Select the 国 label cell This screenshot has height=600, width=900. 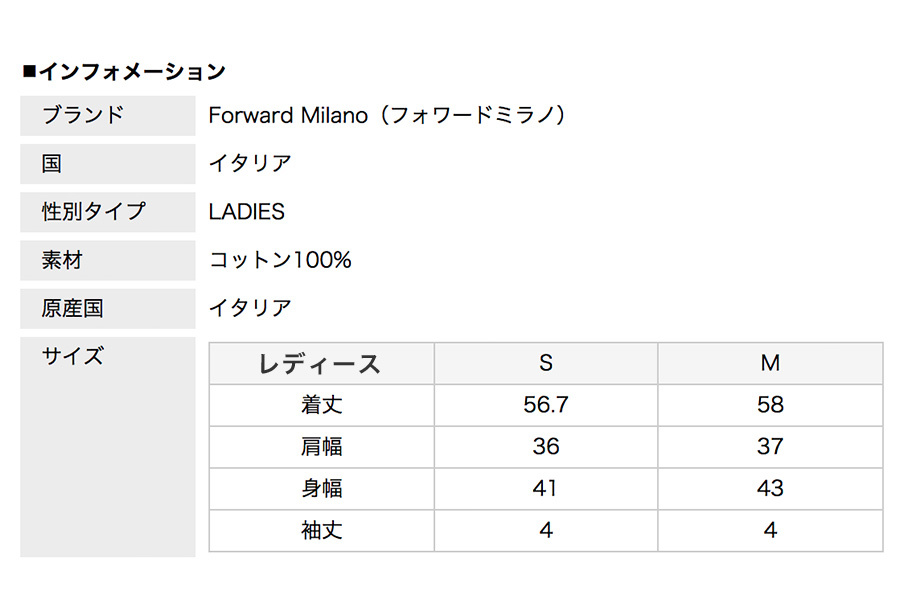coord(108,164)
